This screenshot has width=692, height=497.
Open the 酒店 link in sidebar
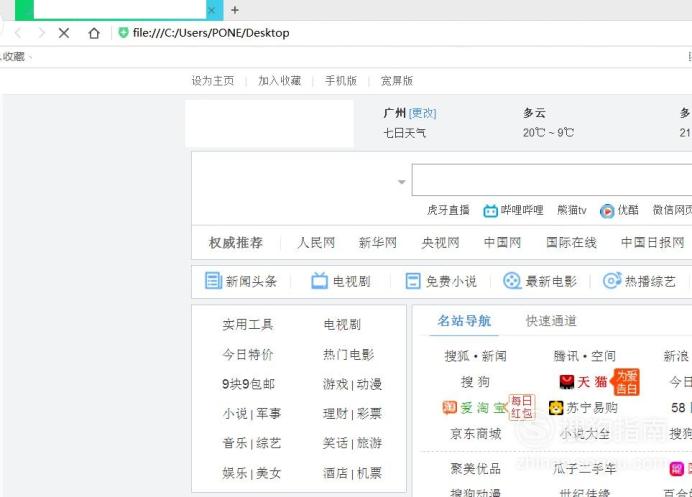tap(335, 473)
